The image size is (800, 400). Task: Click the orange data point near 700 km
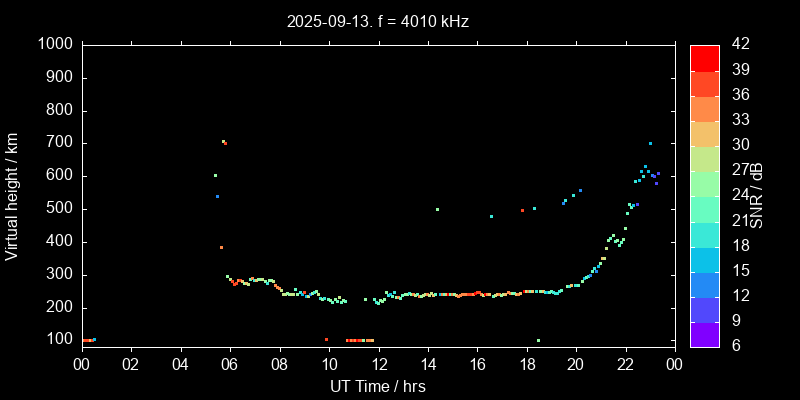pos(224,142)
